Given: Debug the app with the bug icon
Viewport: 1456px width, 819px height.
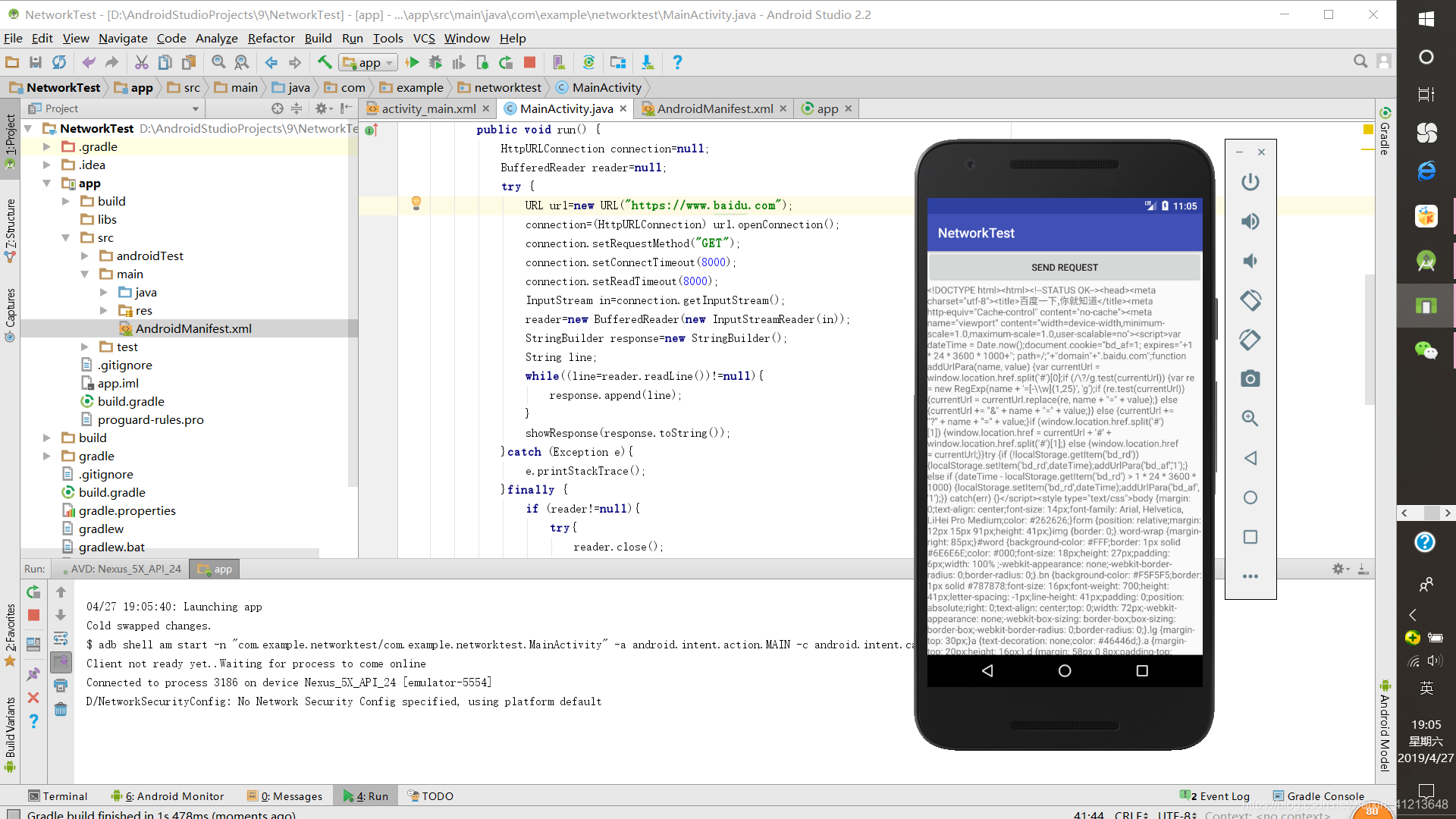Looking at the screenshot, I should (x=436, y=62).
